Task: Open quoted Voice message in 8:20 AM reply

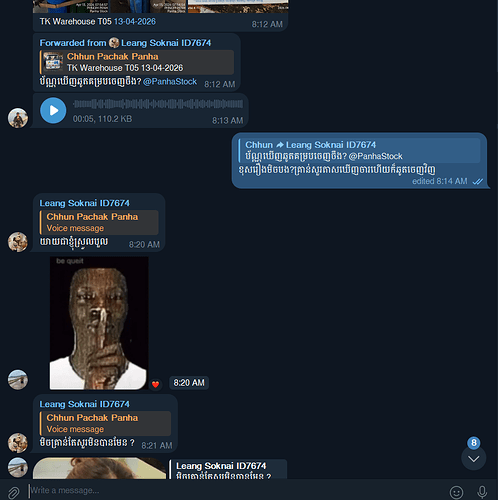Action: pos(99,222)
